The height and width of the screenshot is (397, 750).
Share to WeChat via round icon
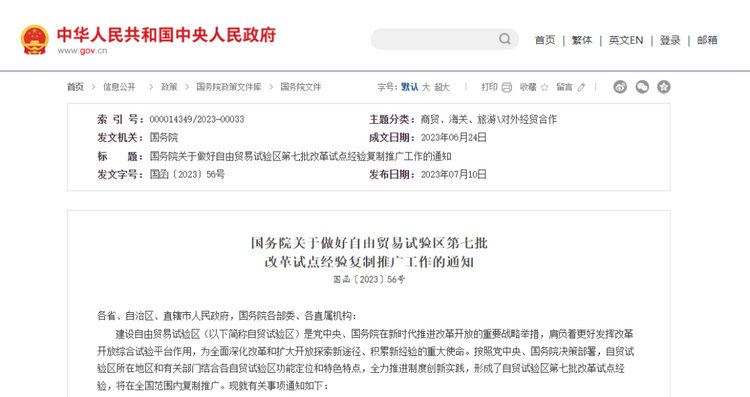642,87
